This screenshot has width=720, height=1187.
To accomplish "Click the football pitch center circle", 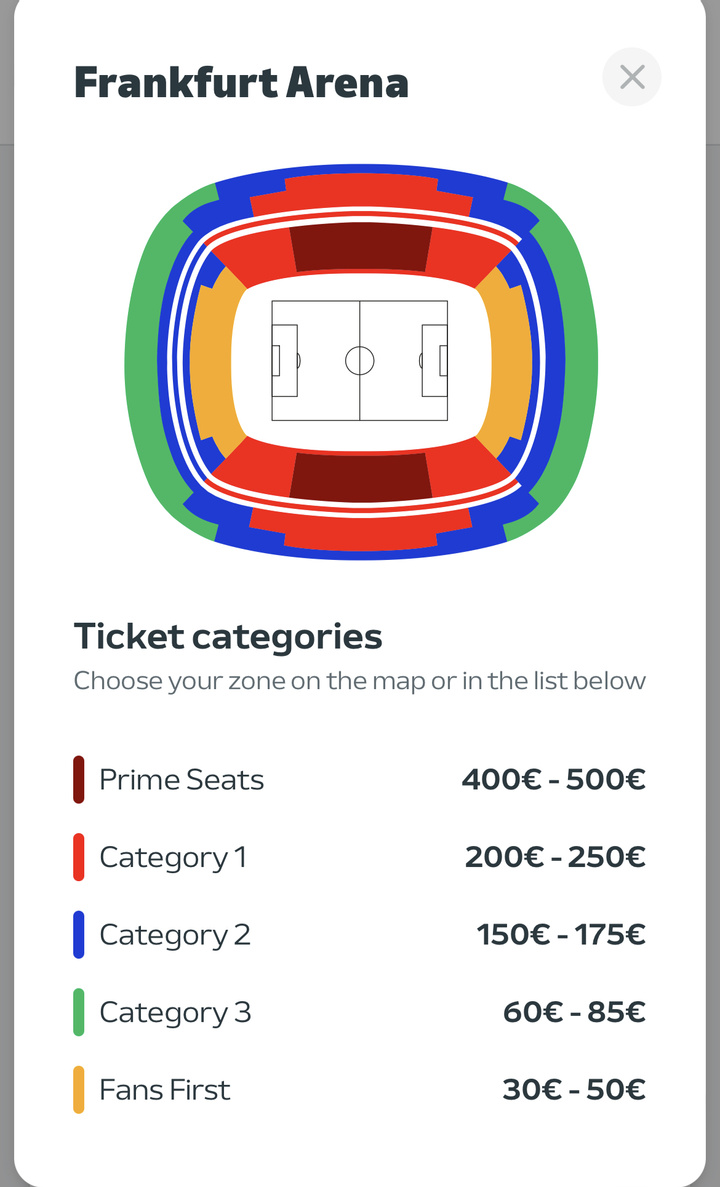I will [x=360, y=360].
